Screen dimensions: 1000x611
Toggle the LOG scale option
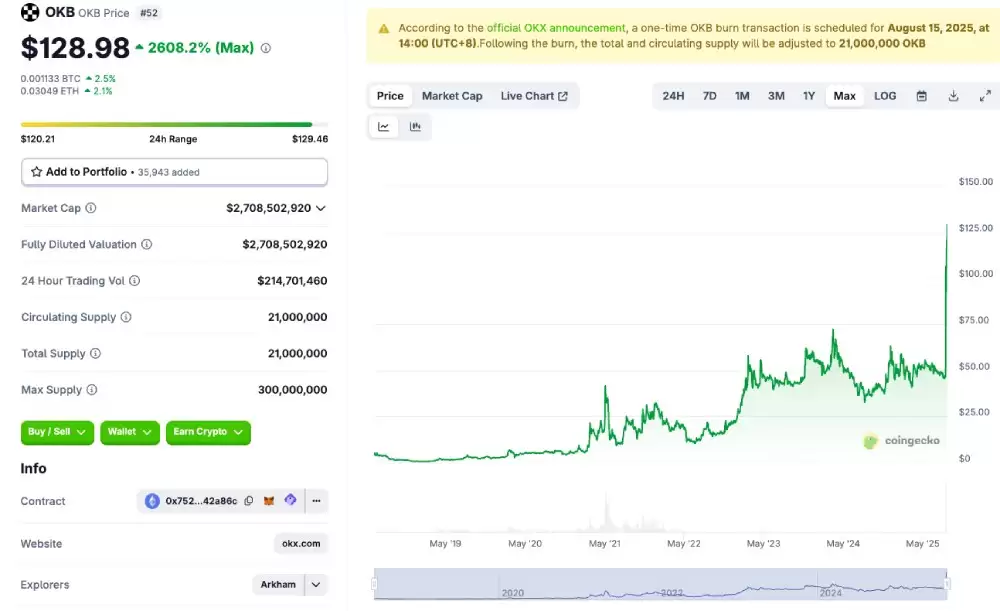coord(885,96)
